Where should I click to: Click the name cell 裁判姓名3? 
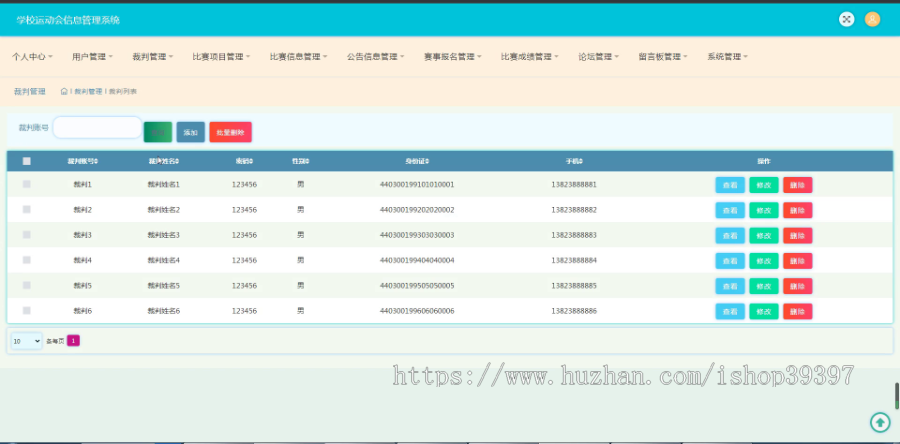tap(164, 235)
